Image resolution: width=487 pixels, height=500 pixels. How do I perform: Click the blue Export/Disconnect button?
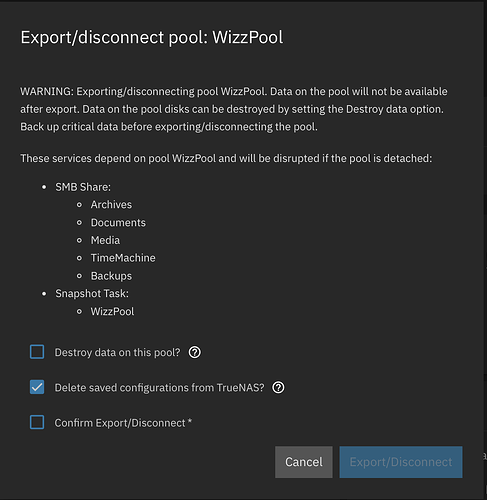(x=401, y=462)
